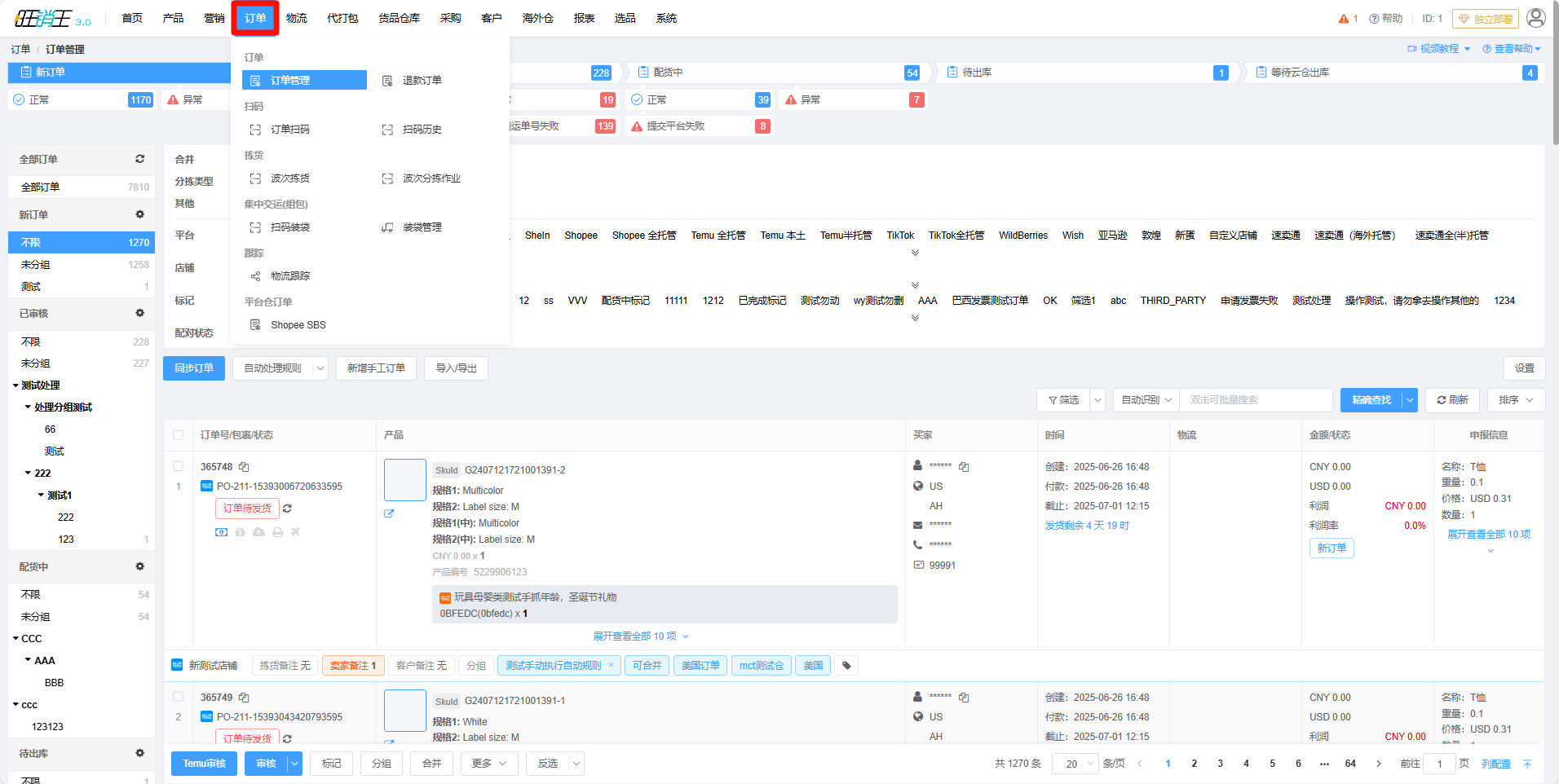Image resolution: width=1559 pixels, height=784 pixels.
Task: Refresh status of order 365748
Action: pyautogui.click(x=287, y=509)
